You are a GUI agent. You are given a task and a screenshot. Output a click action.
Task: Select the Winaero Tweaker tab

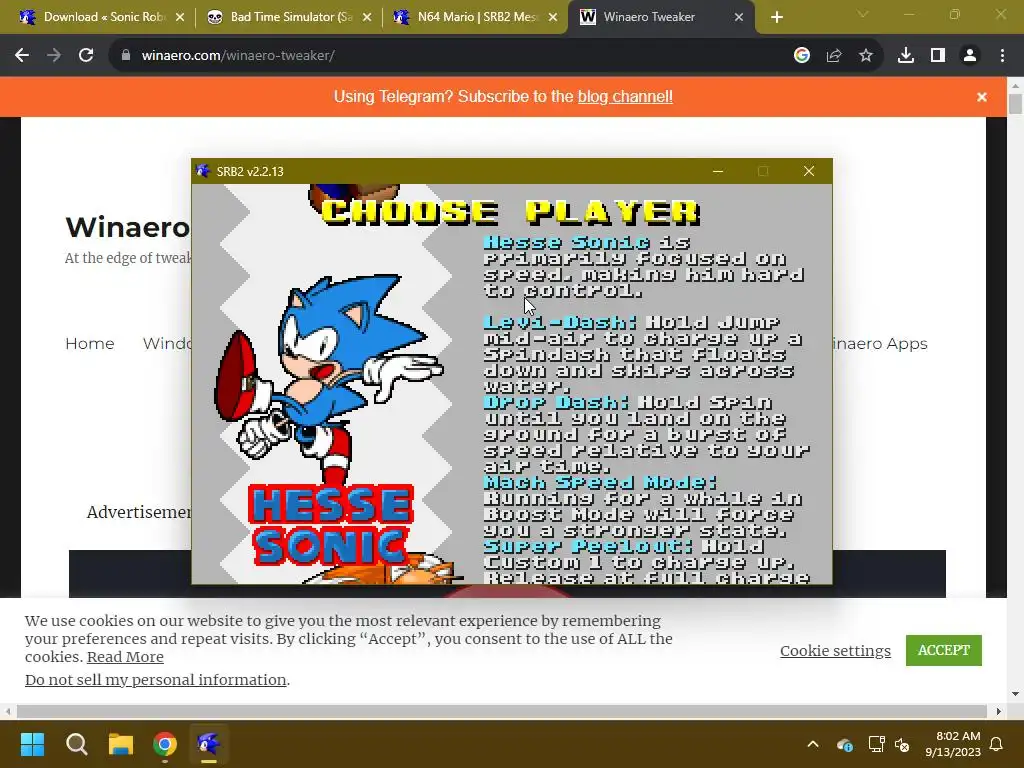pos(661,18)
